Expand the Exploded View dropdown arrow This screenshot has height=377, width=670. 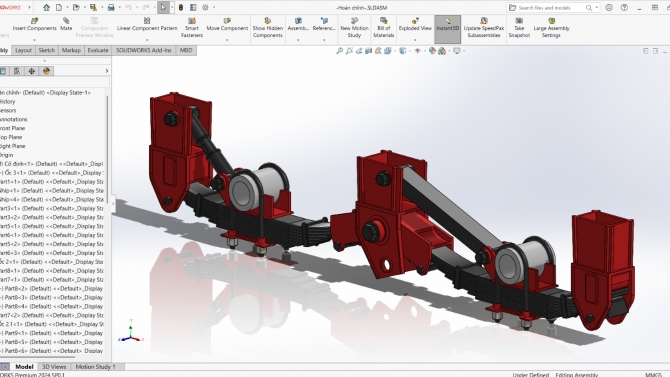(415, 40)
